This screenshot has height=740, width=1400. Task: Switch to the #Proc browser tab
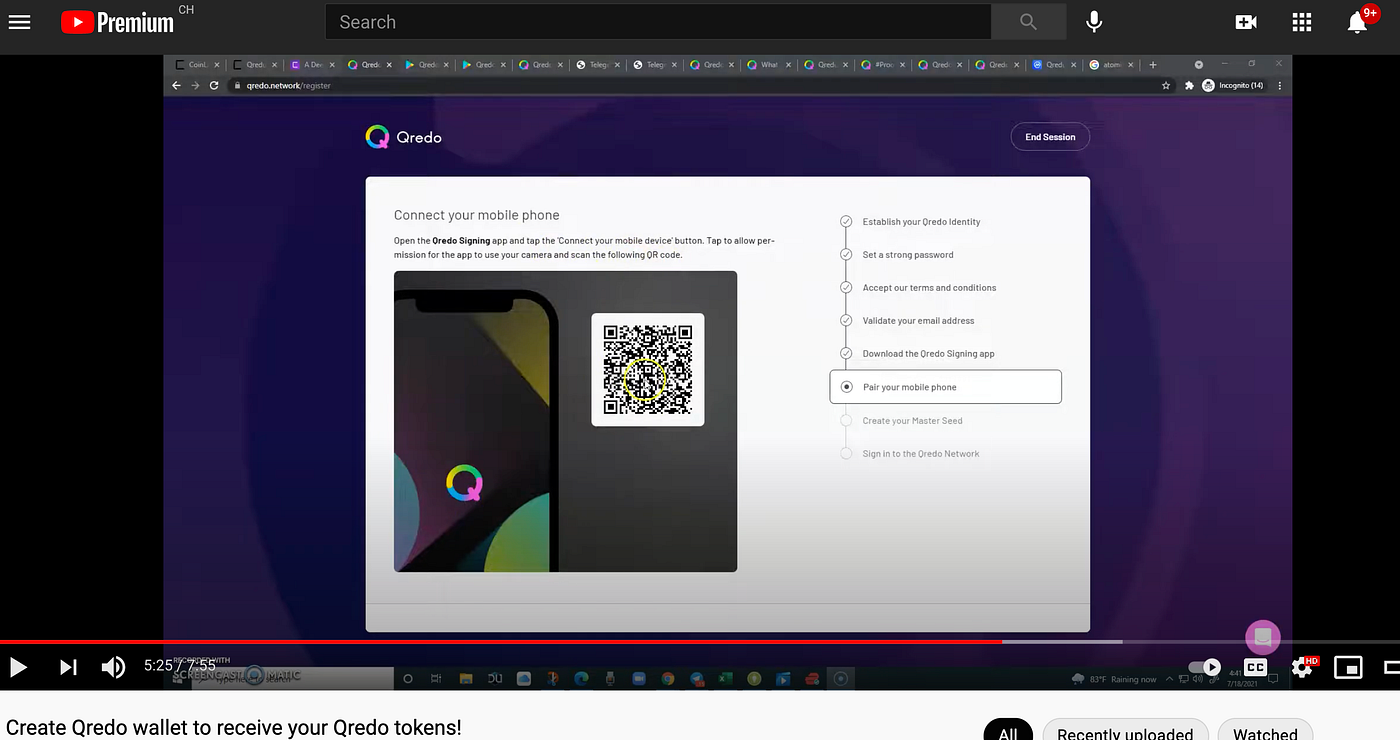tap(883, 65)
